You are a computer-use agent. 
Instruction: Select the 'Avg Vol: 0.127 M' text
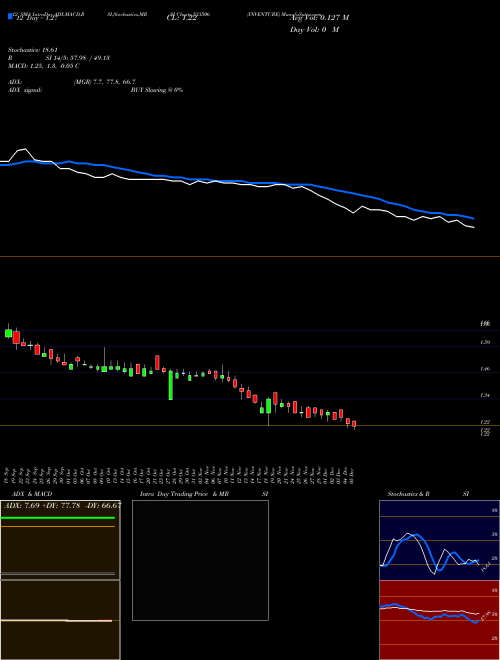click(x=319, y=18)
